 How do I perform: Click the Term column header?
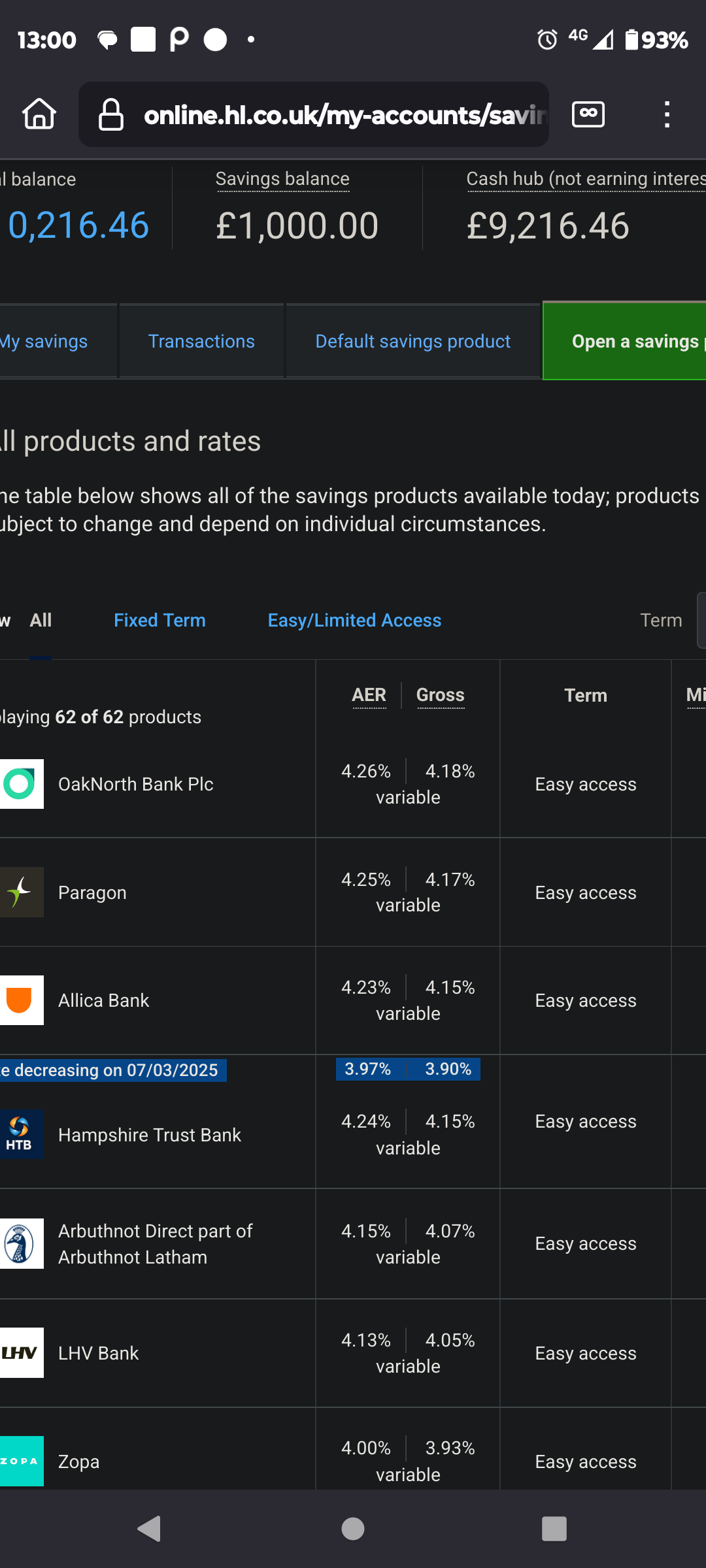click(586, 695)
